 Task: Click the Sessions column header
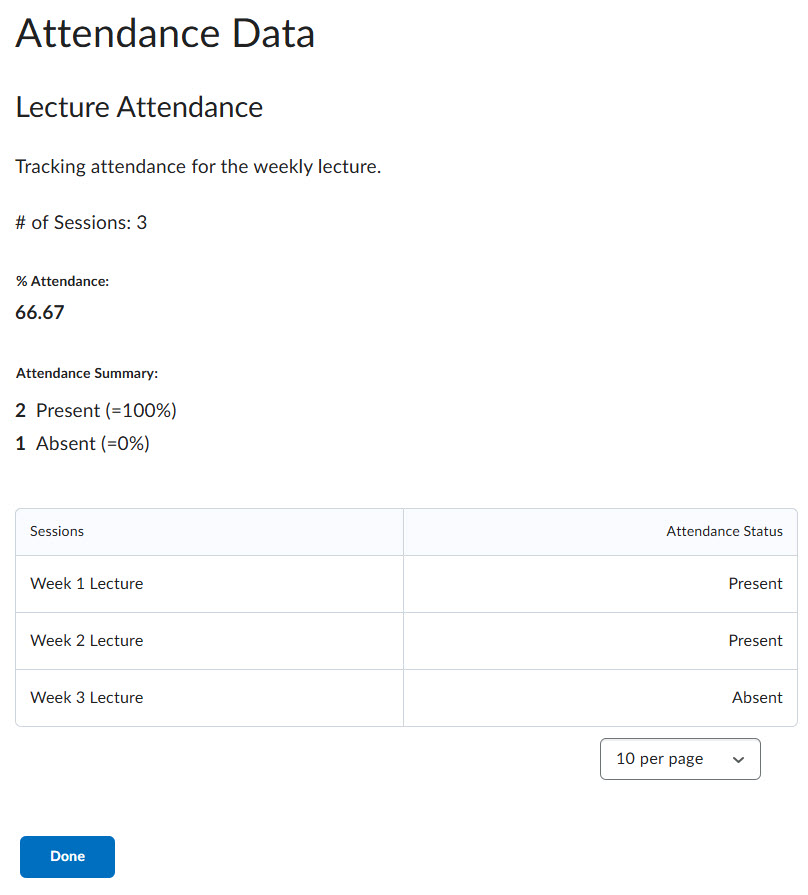(x=57, y=531)
